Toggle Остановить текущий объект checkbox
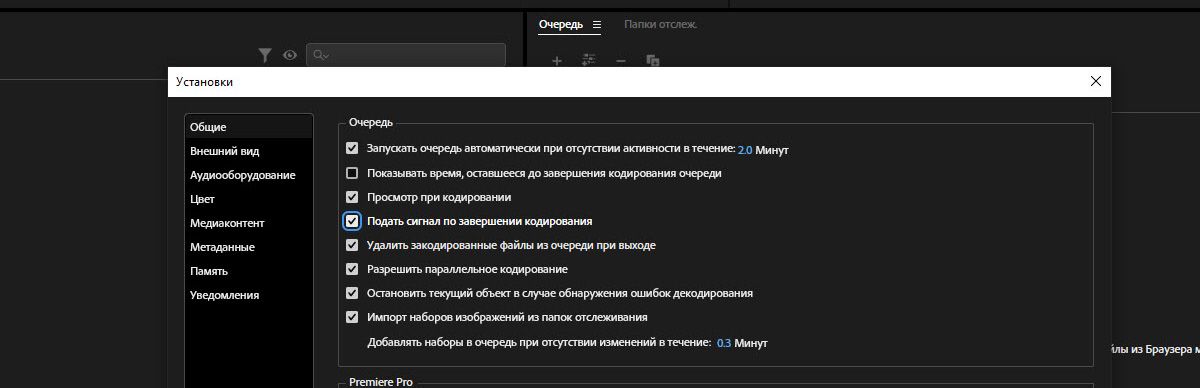Image resolution: width=1200 pixels, height=388 pixels. point(352,293)
